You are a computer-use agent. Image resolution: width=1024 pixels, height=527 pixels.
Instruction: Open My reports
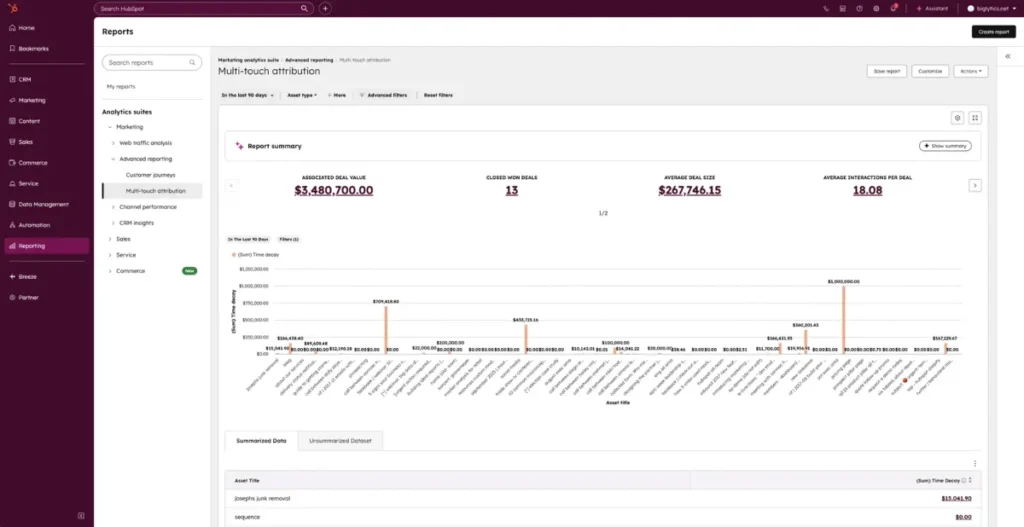pos(121,87)
